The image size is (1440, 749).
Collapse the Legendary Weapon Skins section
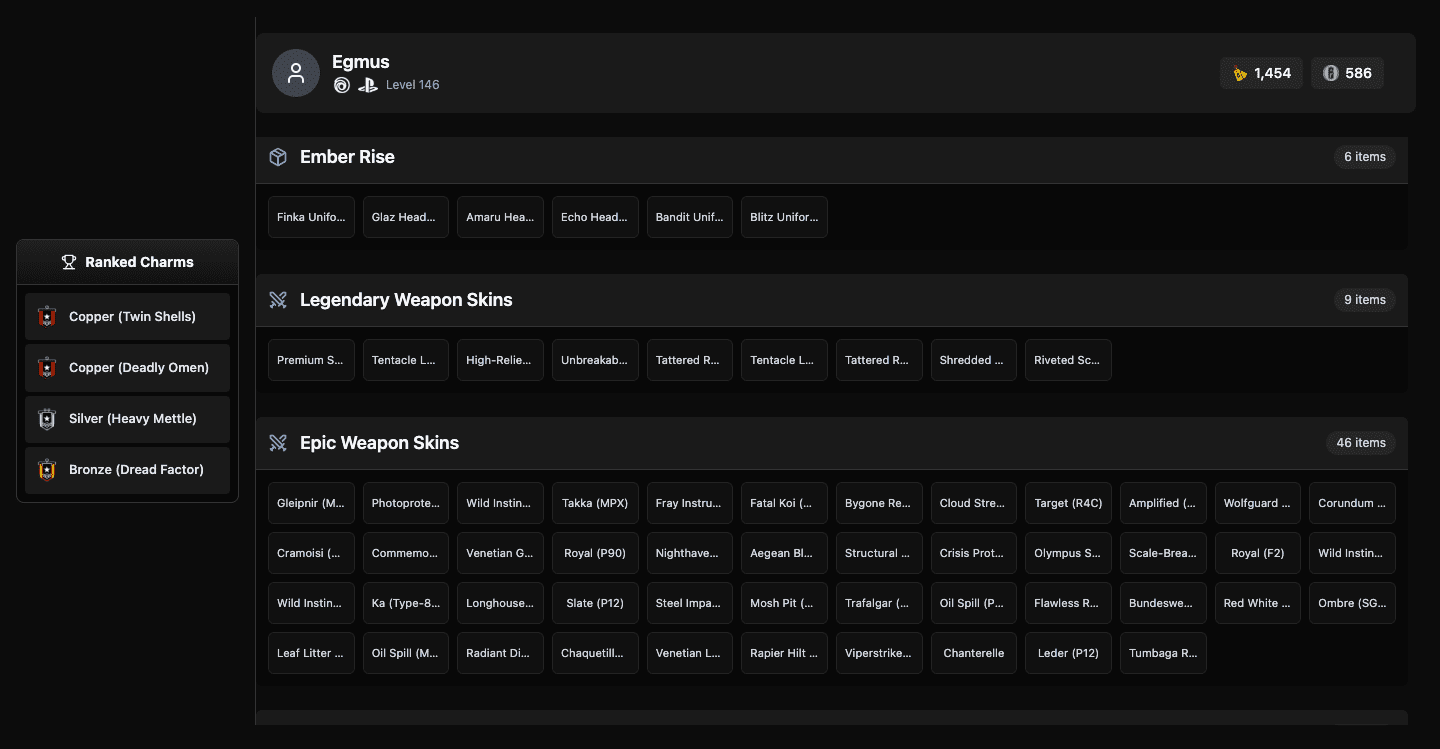tap(830, 300)
